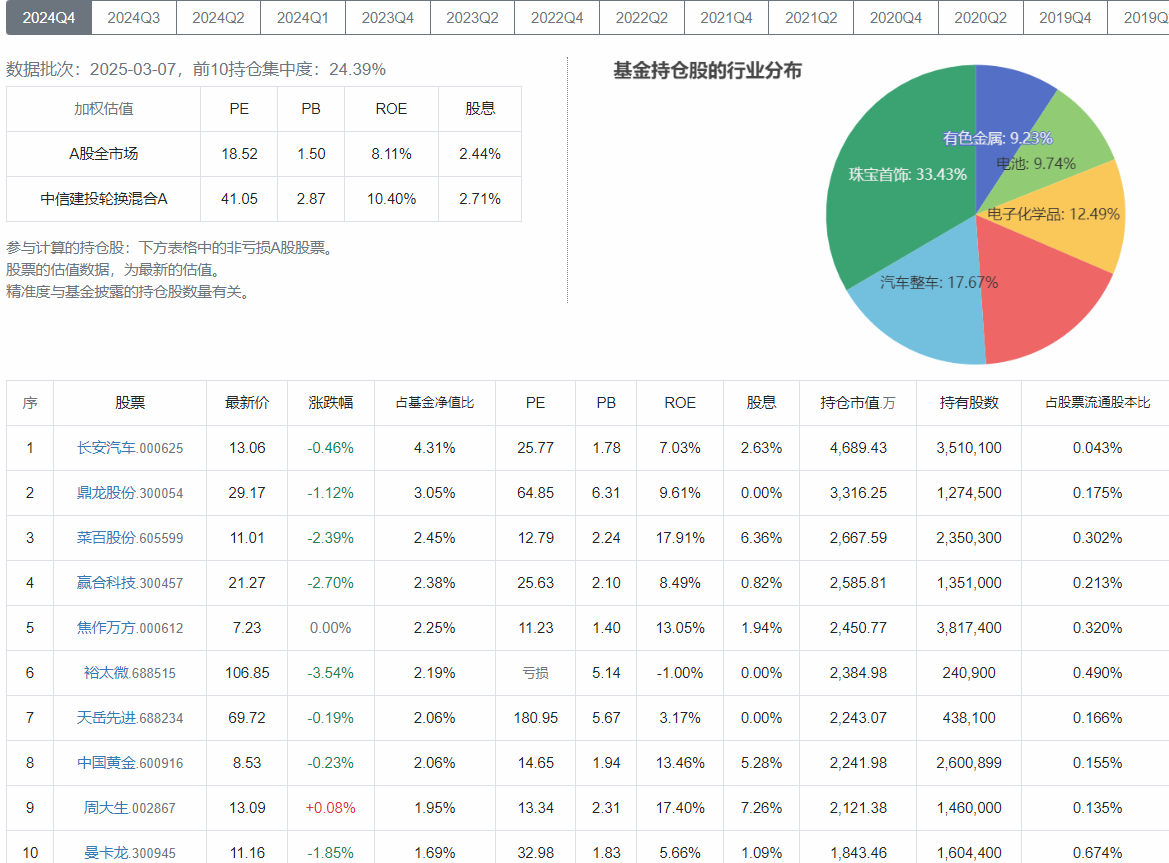Click the 持有股数 column header
1169x863 pixels.
click(x=968, y=402)
